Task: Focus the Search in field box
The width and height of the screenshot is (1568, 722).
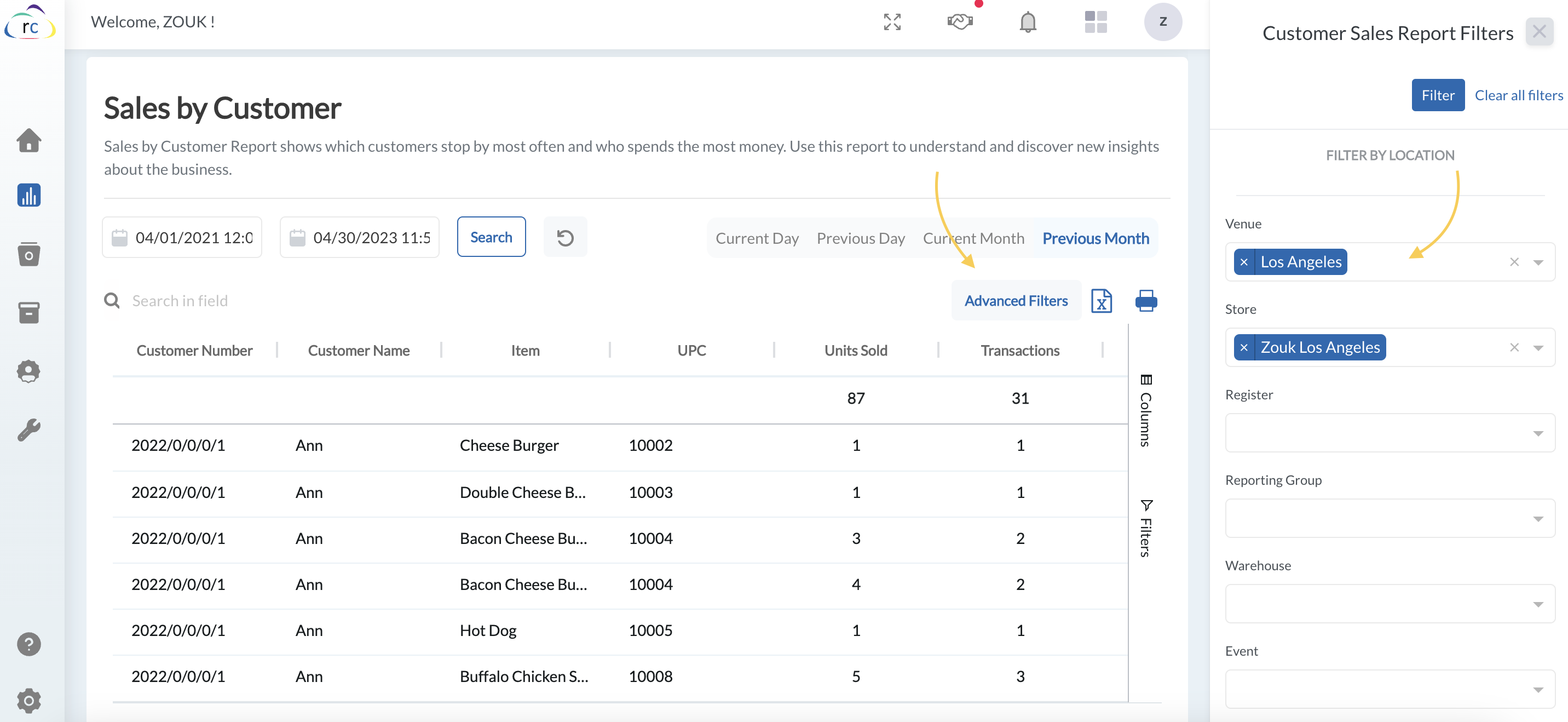Action: (181, 300)
